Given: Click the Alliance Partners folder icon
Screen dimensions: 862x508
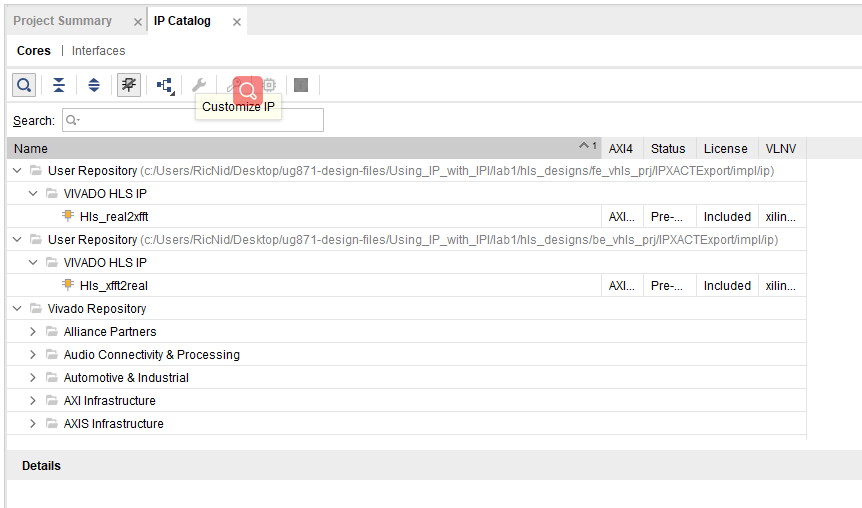Looking at the screenshot, I should point(52,332).
